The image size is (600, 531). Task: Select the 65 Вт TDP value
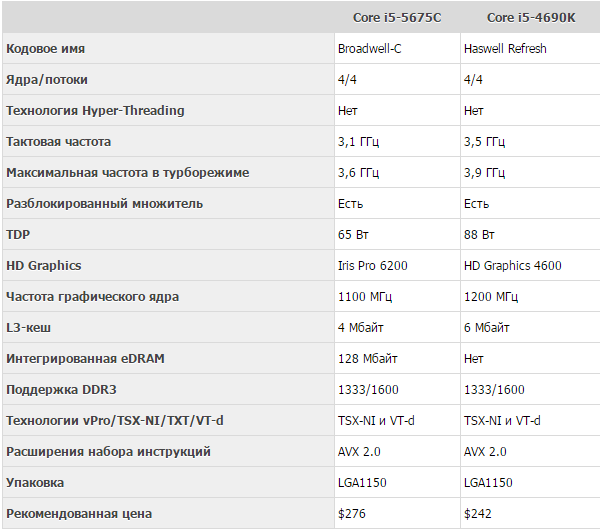point(355,235)
